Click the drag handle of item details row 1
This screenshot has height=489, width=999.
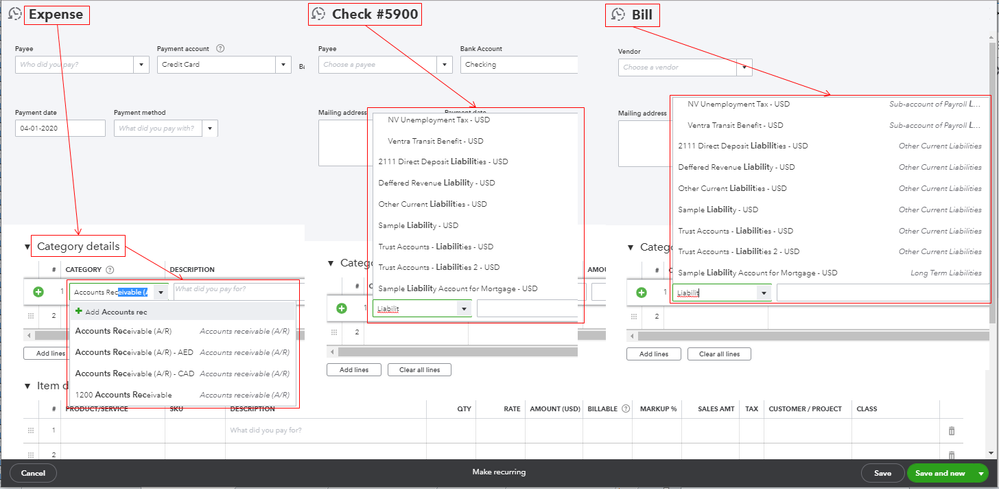[30, 430]
